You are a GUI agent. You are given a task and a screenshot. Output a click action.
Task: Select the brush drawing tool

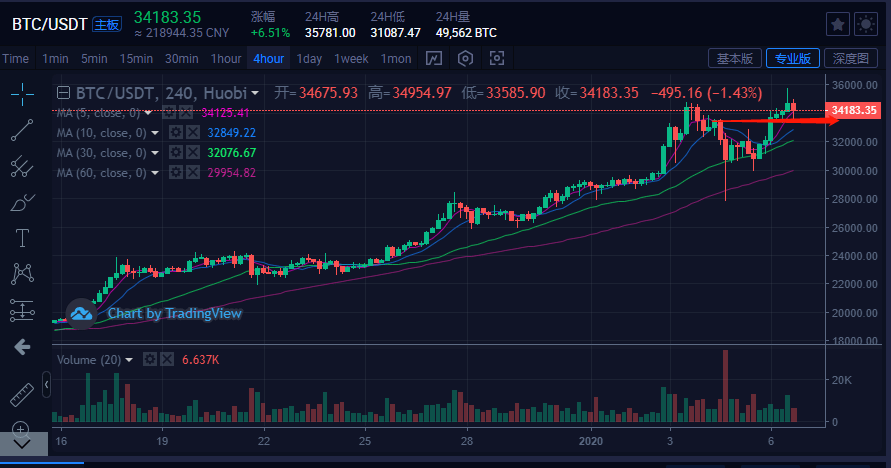point(22,203)
